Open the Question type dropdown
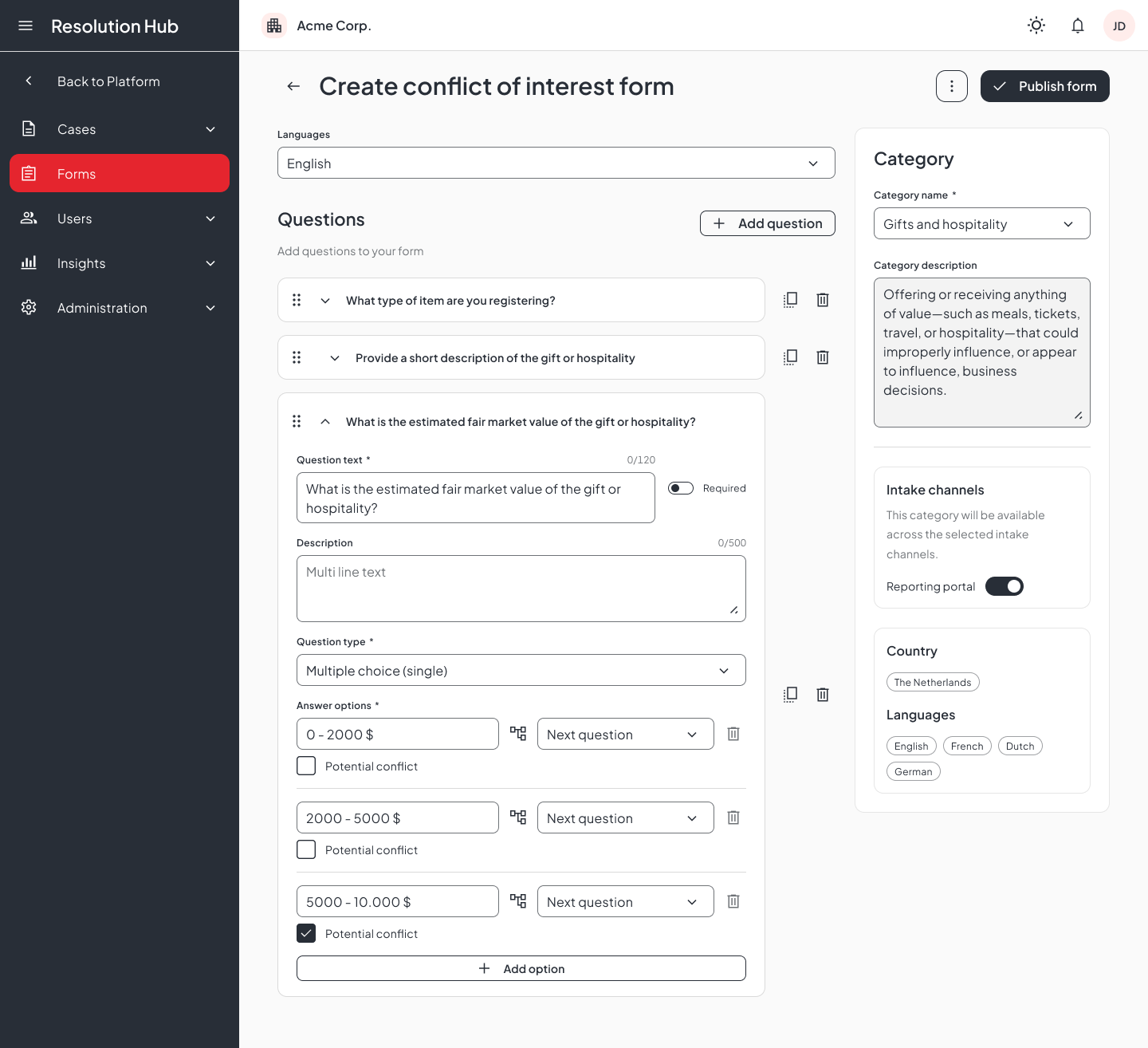 click(x=521, y=670)
